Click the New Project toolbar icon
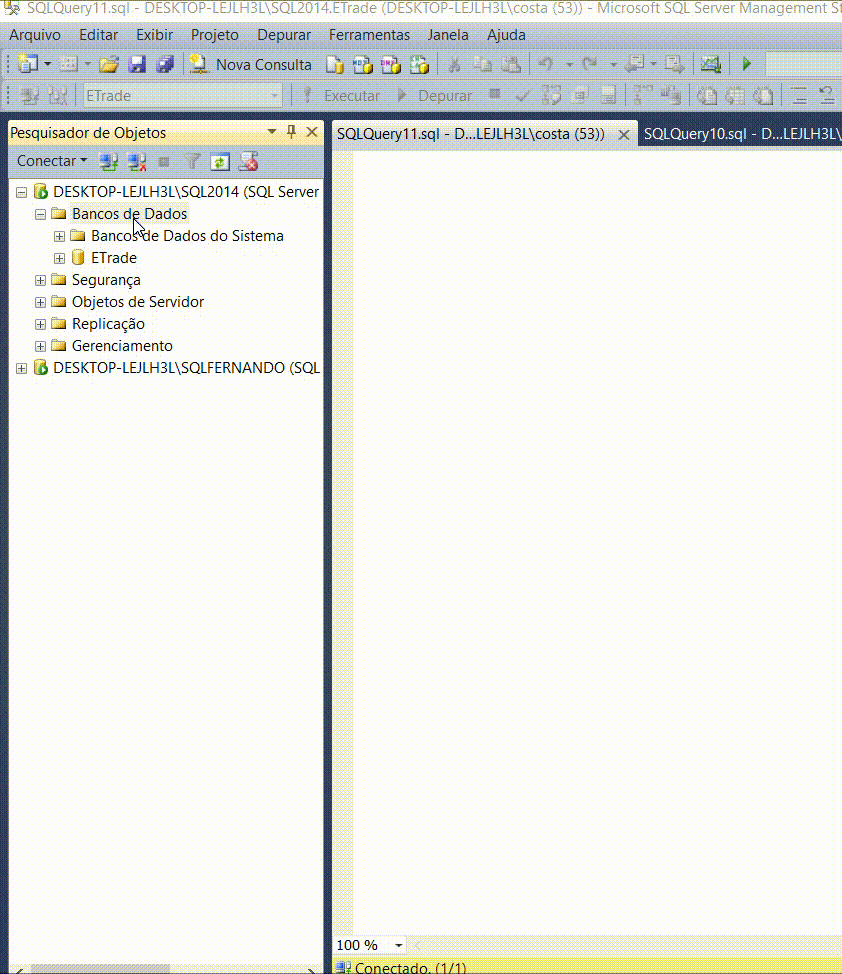The width and height of the screenshot is (842, 974). pos(28,64)
